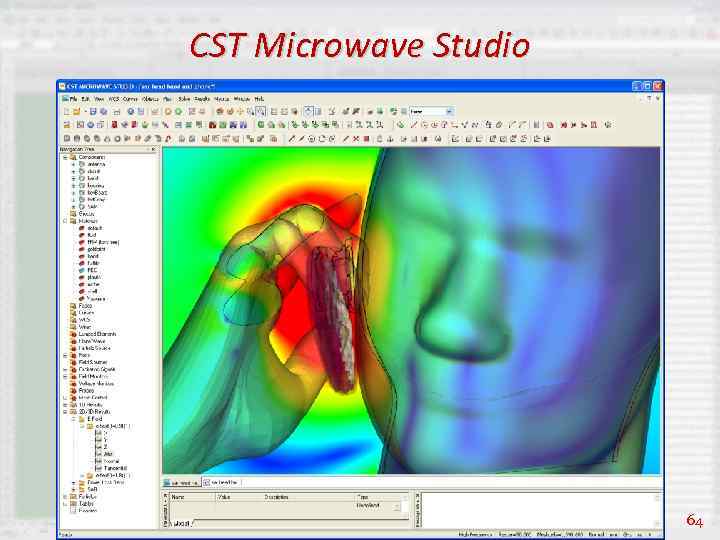This screenshot has height=540, width=720.
Task: Select the Normal field result
Action: [x=111, y=461]
